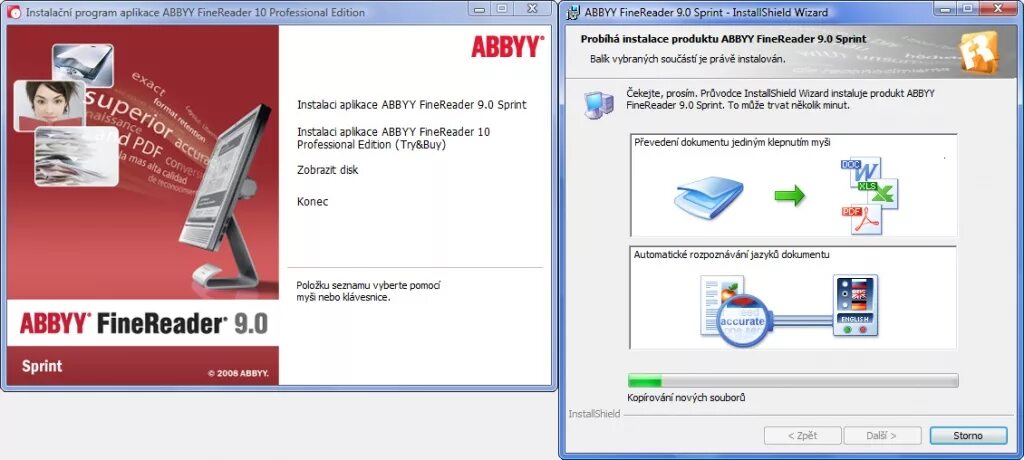Click 'Automatické rozpoznávání jazyků dokumentu' caption
The image size is (1024, 460).
731,254
